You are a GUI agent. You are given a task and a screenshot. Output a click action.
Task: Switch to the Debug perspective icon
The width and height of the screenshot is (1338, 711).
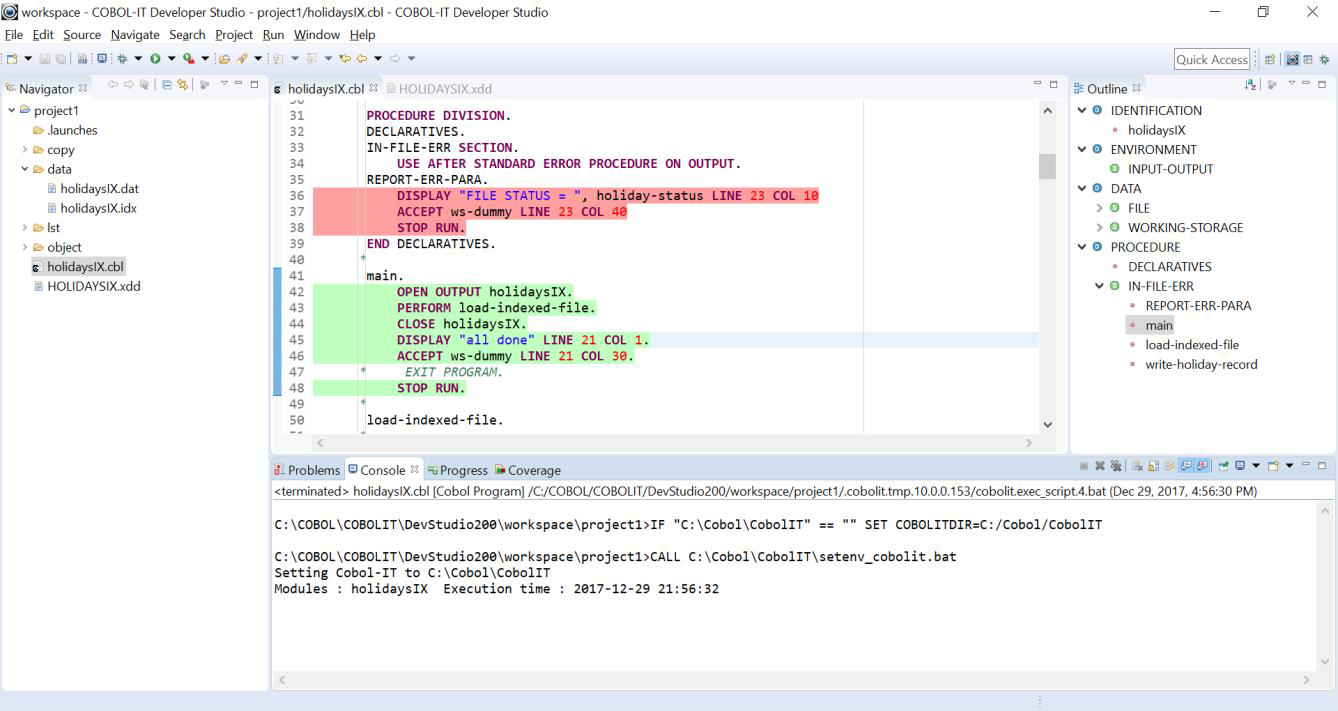[x=1325, y=60]
